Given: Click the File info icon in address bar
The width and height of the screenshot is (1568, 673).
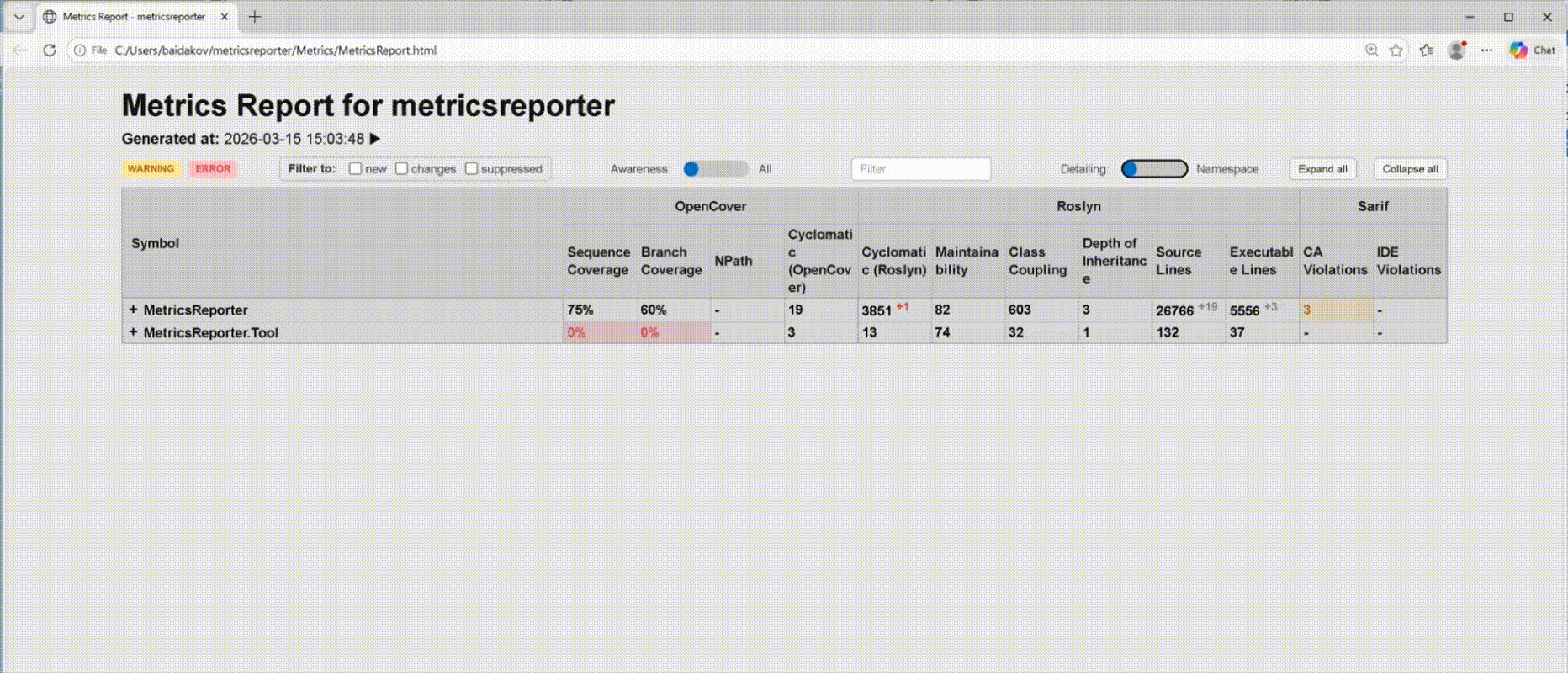Looking at the screenshot, I should pyautogui.click(x=80, y=50).
